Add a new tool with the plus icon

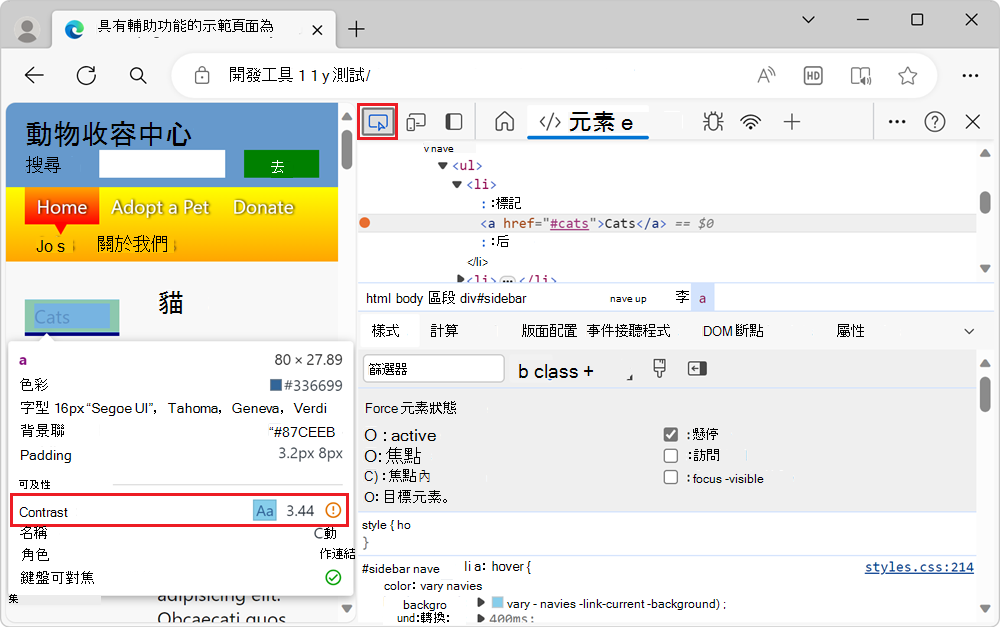pos(791,120)
